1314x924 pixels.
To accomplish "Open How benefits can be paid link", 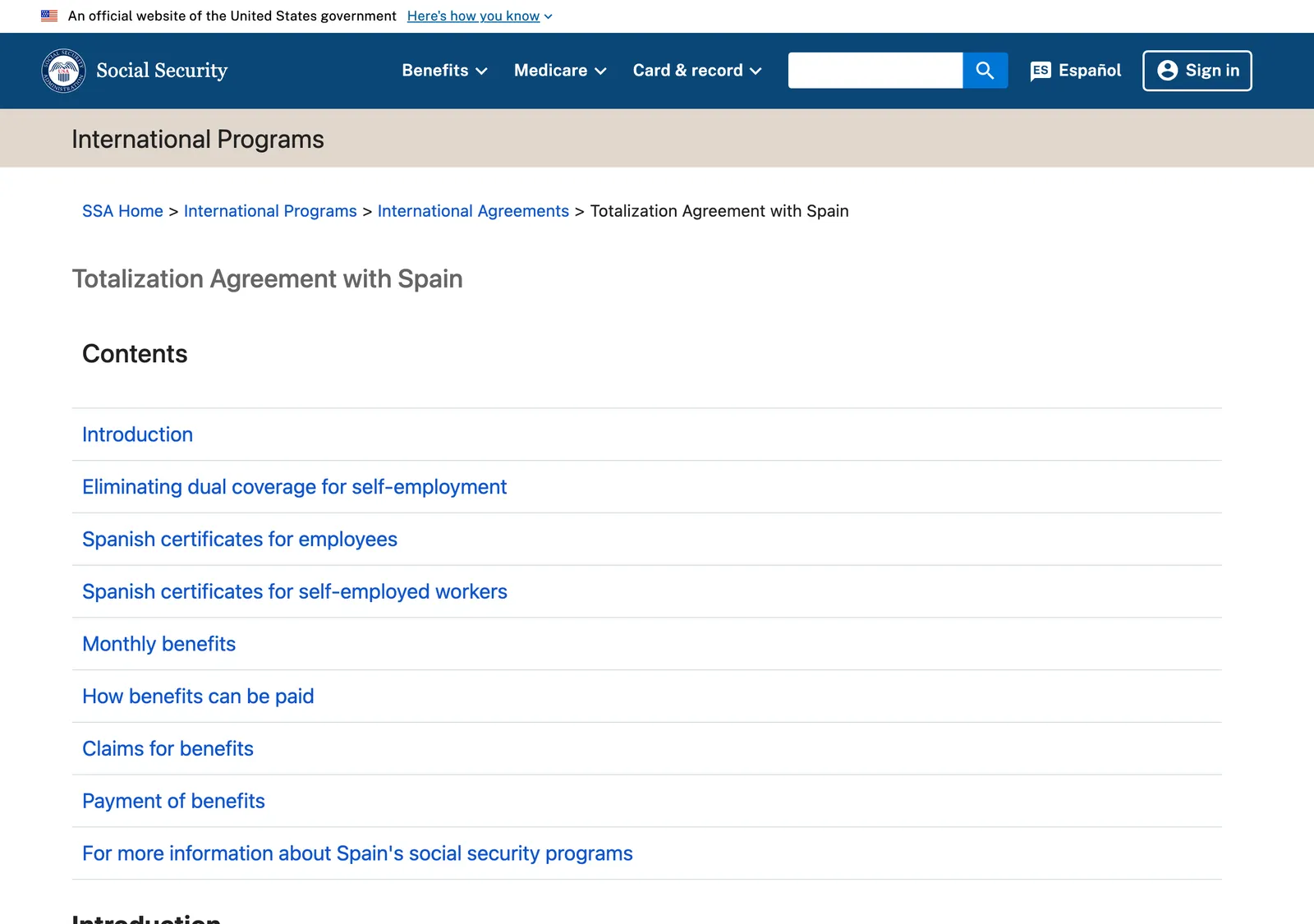I will coord(198,696).
